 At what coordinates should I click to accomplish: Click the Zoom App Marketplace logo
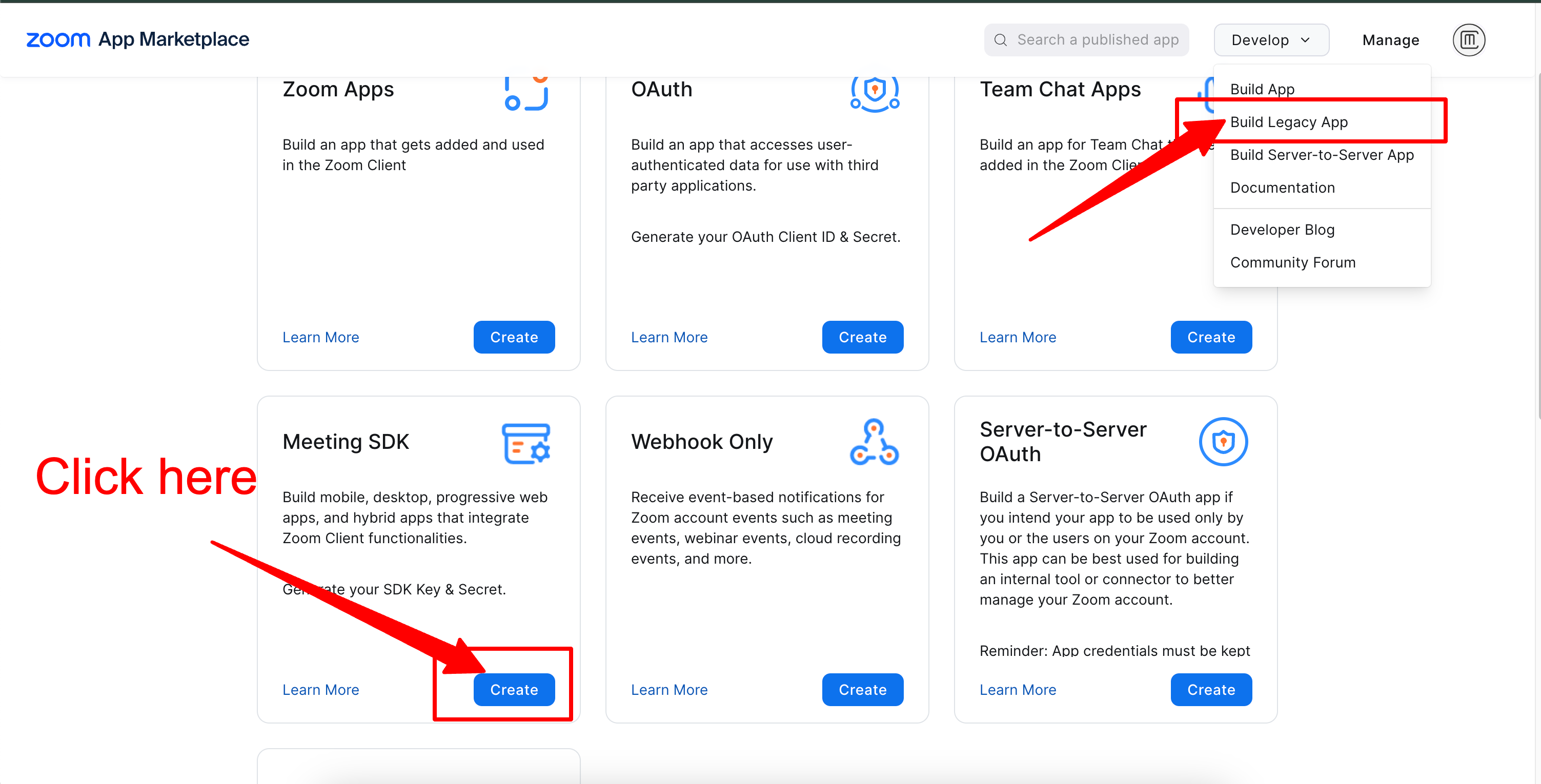(x=137, y=39)
